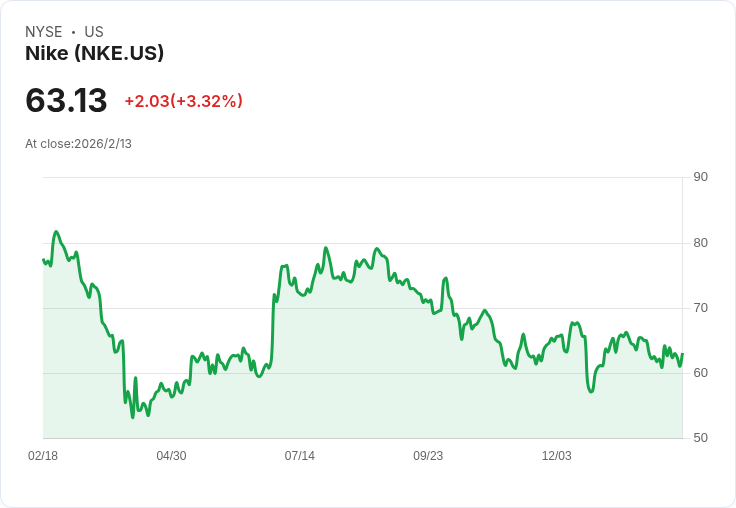Click the Nike (NKE.US) stock title
The width and height of the screenshot is (736, 508).
coord(94,53)
